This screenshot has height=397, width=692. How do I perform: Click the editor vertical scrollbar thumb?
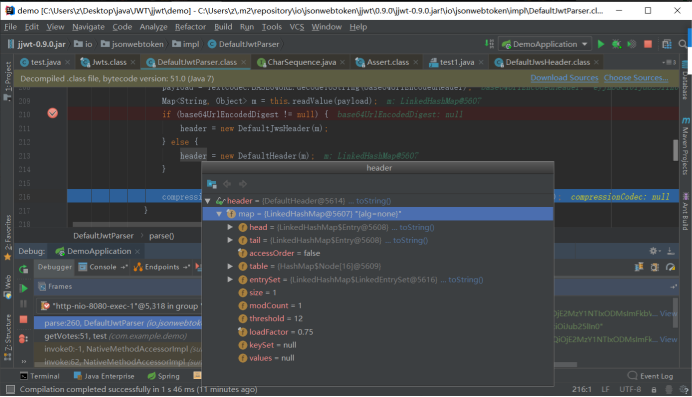pos(675,150)
